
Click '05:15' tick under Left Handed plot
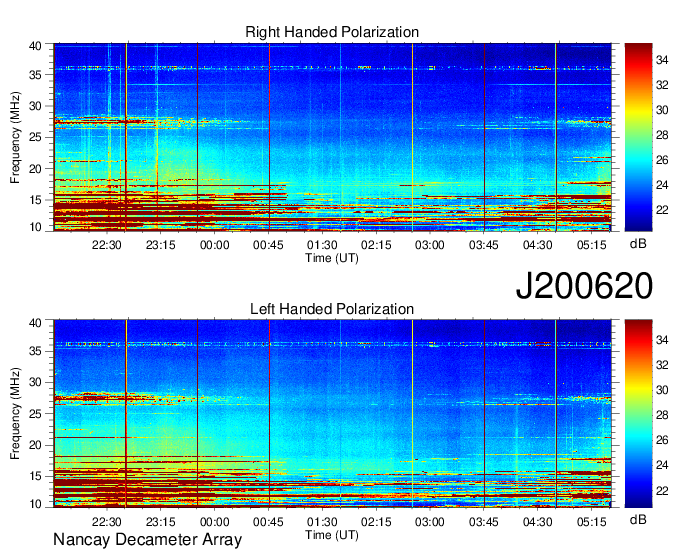point(592,522)
